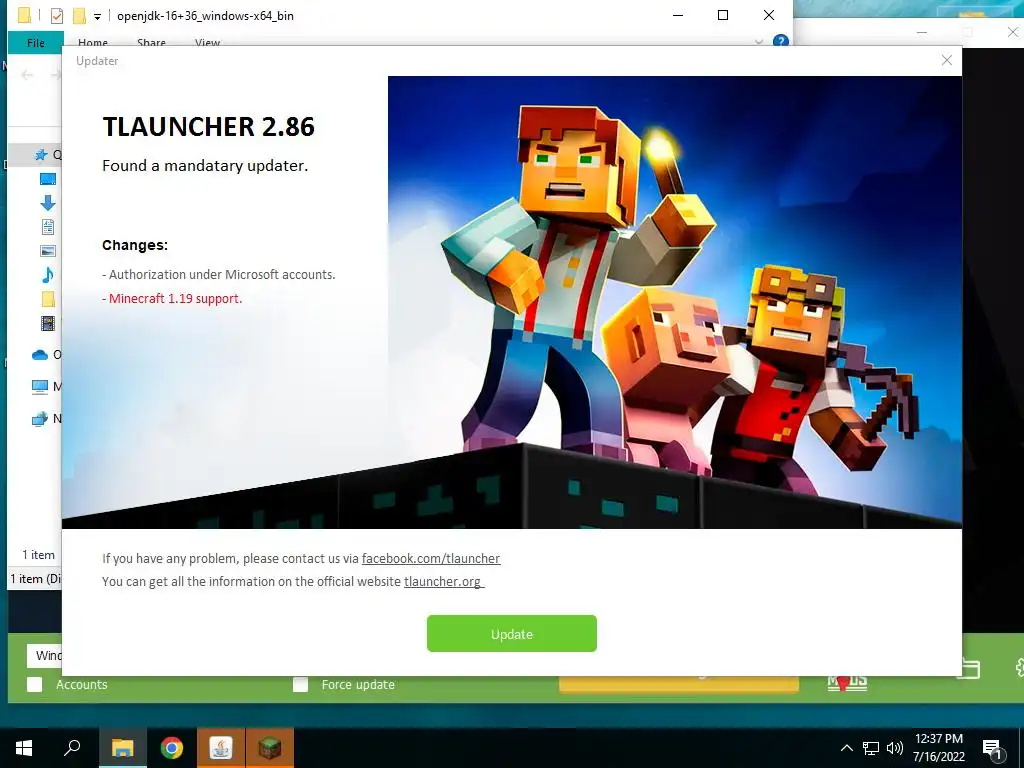Maximize the File Explorer window
The height and width of the screenshot is (768, 1024).
(723, 15)
